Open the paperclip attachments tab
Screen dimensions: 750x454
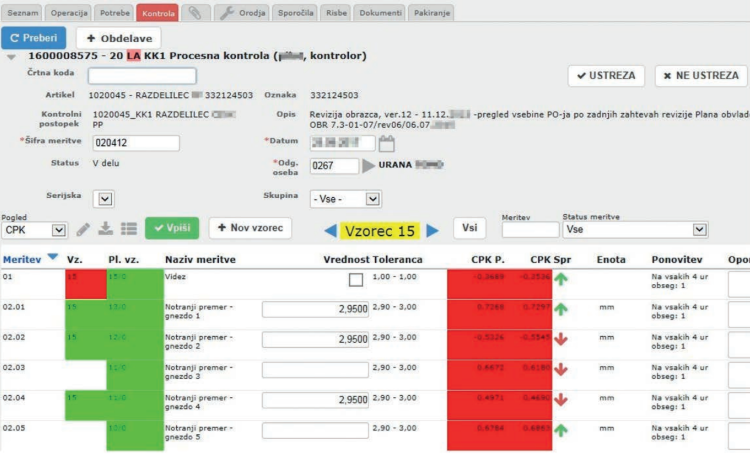[x=195, y=12]
